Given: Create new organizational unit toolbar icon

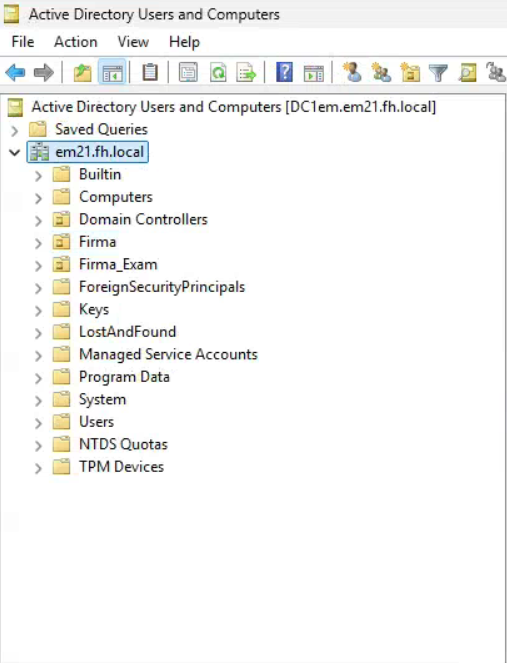Looking at the screenshot, I should 410,72.
